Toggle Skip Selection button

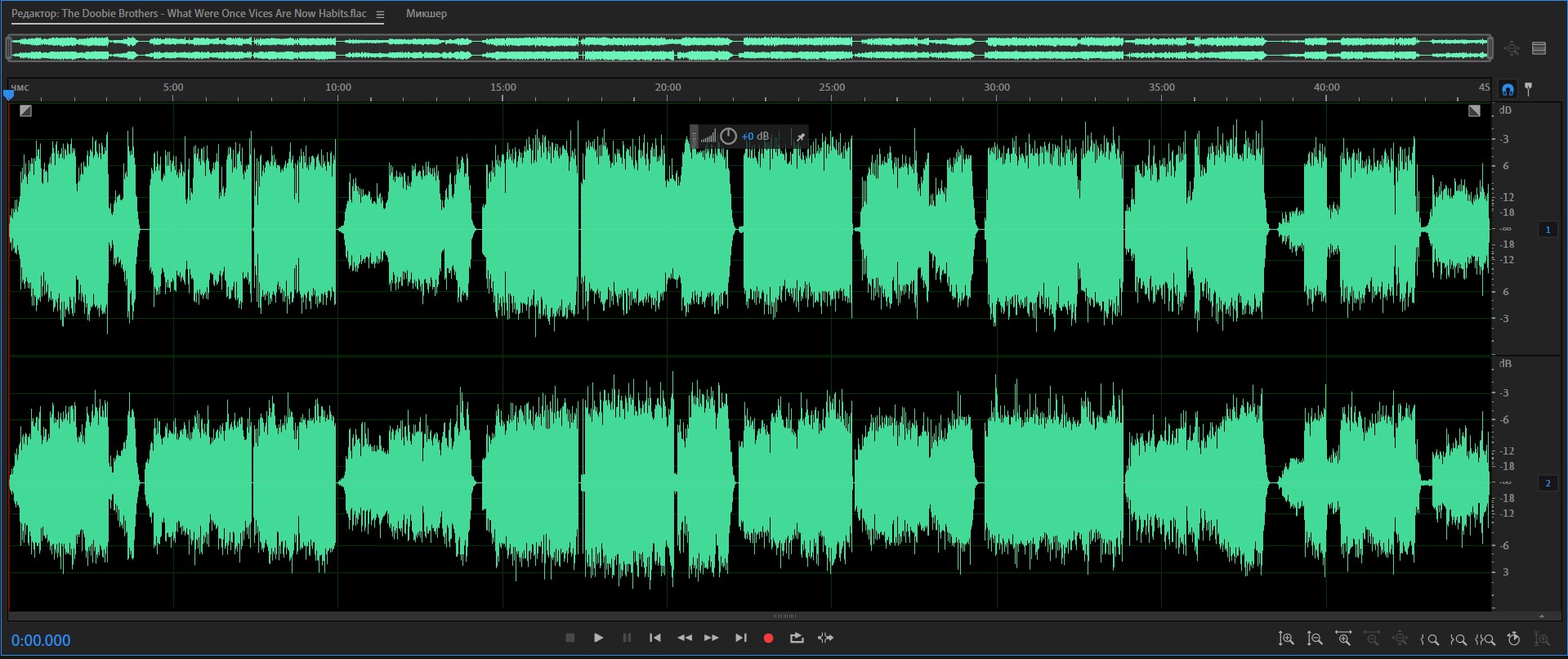pyautogui.click(x=825, y=638)
